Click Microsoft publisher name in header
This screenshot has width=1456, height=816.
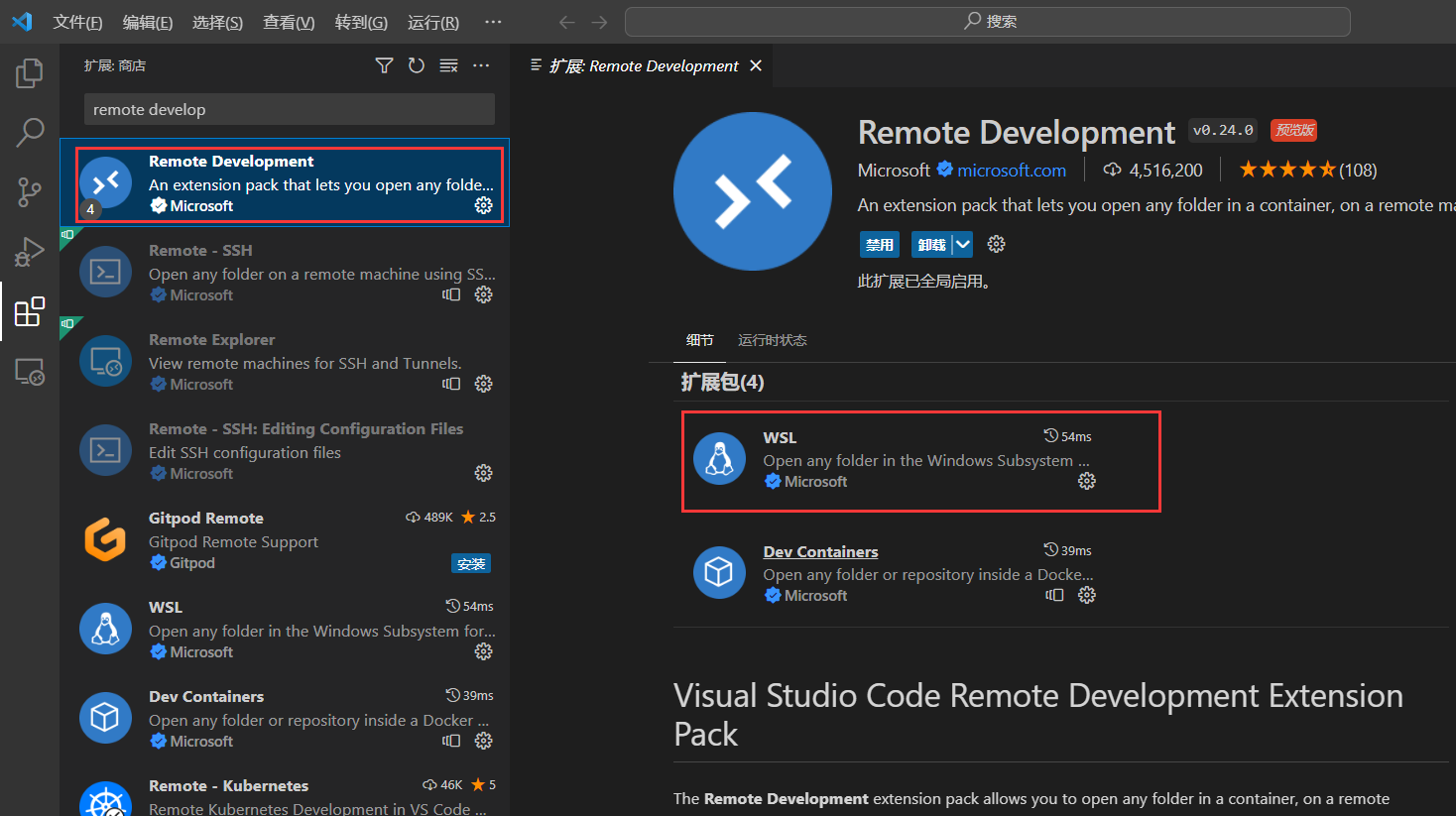pyautogui.click(x=894, y=171)
